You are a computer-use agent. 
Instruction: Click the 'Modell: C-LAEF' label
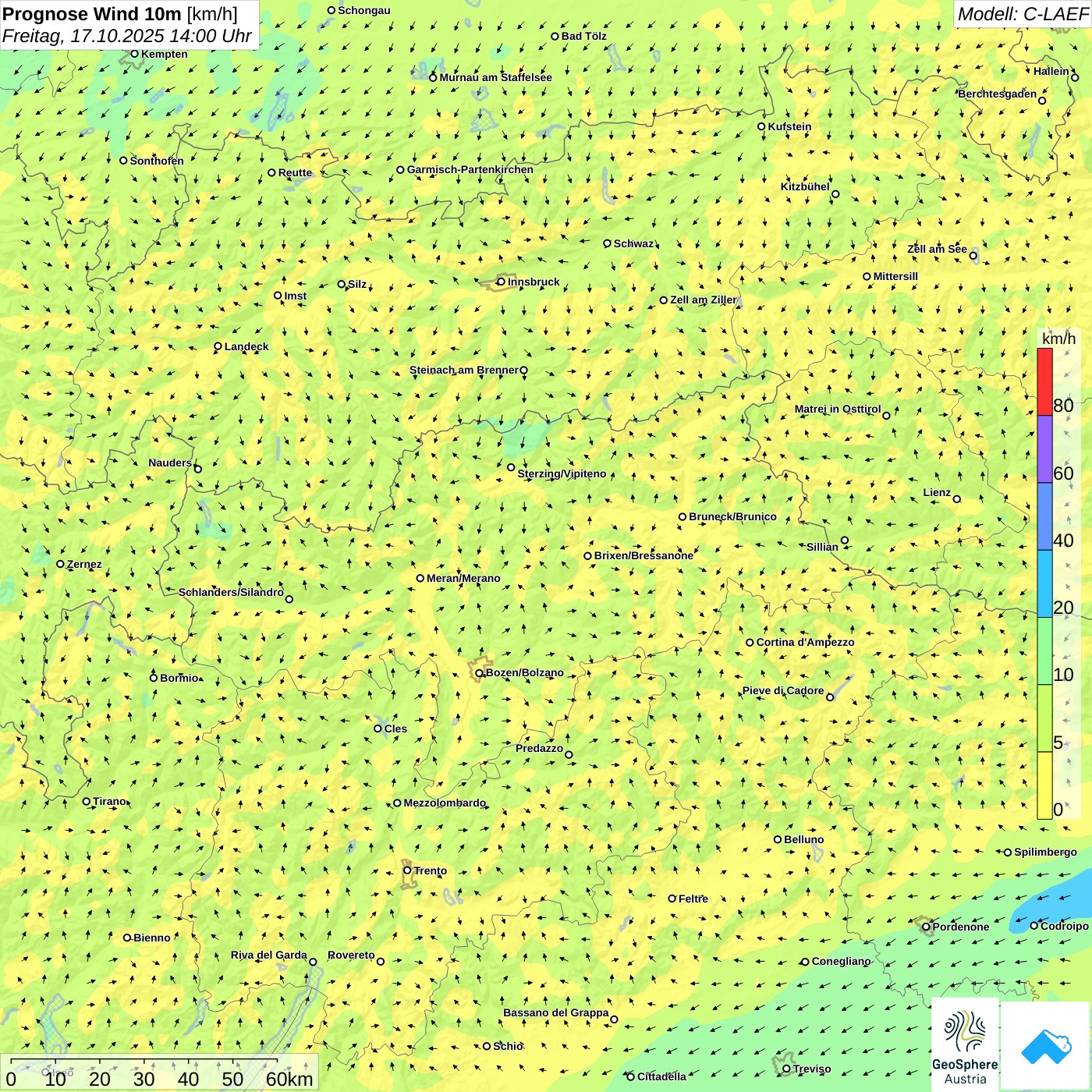(x=1023, y=14)
